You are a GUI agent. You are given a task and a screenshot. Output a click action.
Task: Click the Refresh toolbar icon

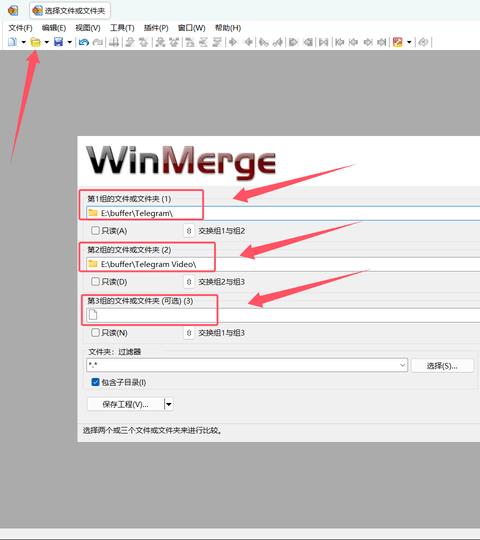tap(423, 42)
